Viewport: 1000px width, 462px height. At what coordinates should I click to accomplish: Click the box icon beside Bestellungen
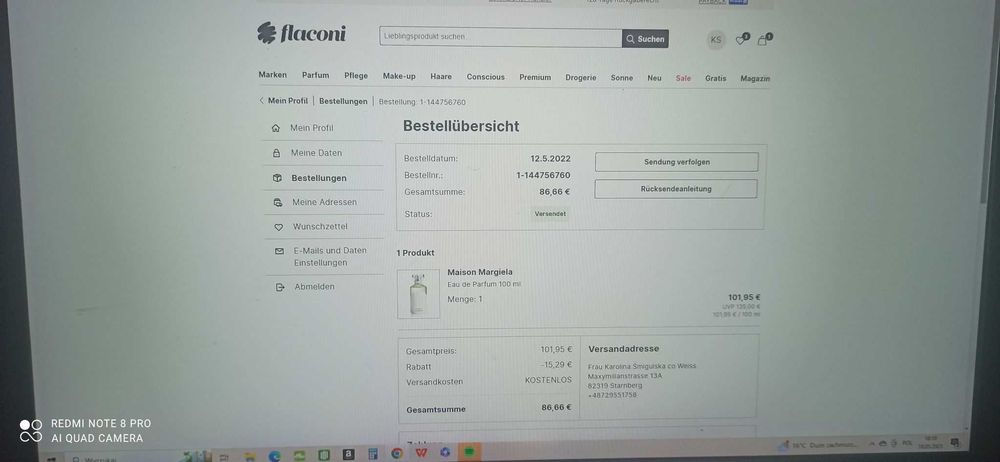(277, 178)
